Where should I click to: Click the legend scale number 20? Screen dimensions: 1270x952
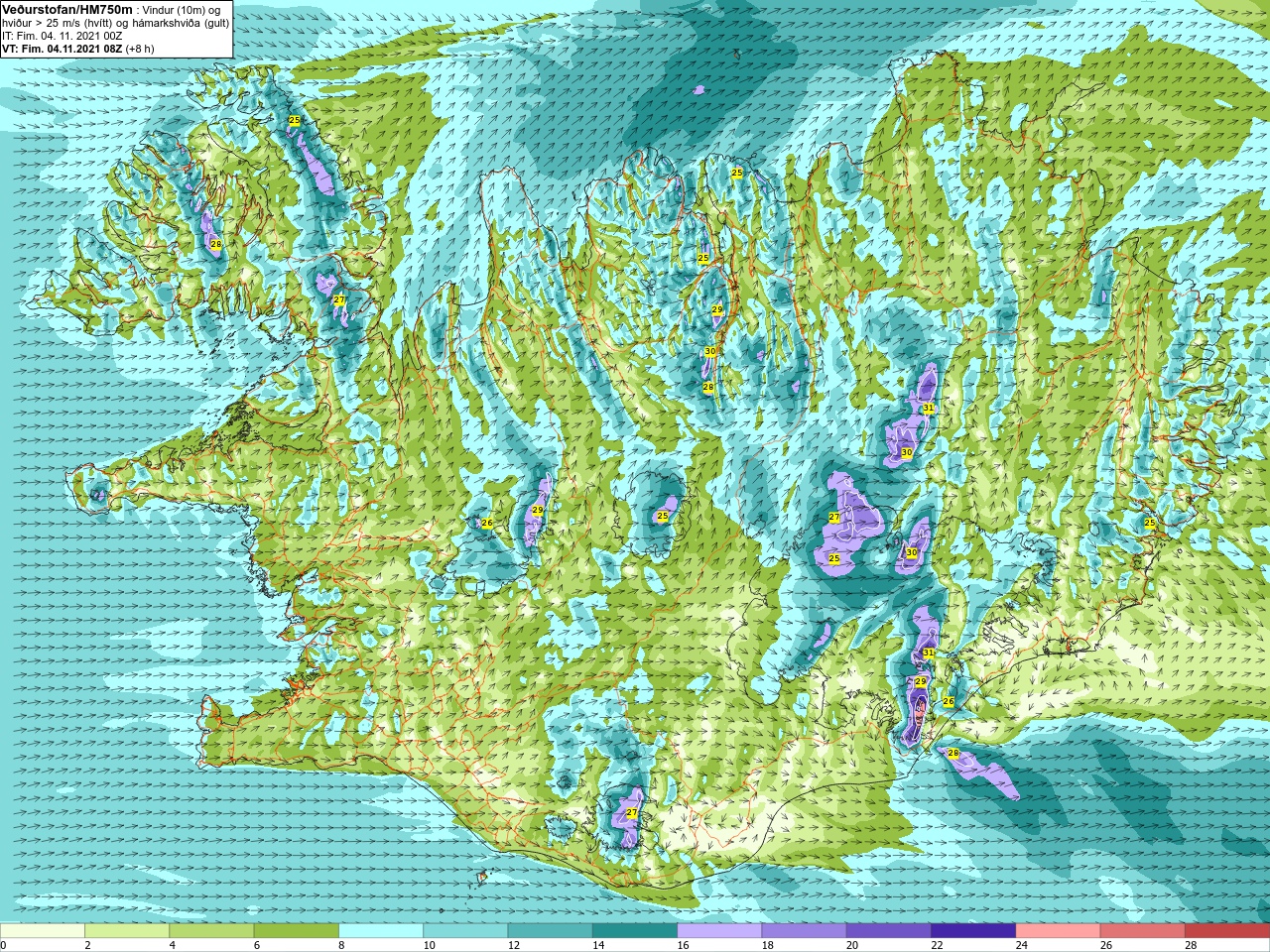point(852,945)
